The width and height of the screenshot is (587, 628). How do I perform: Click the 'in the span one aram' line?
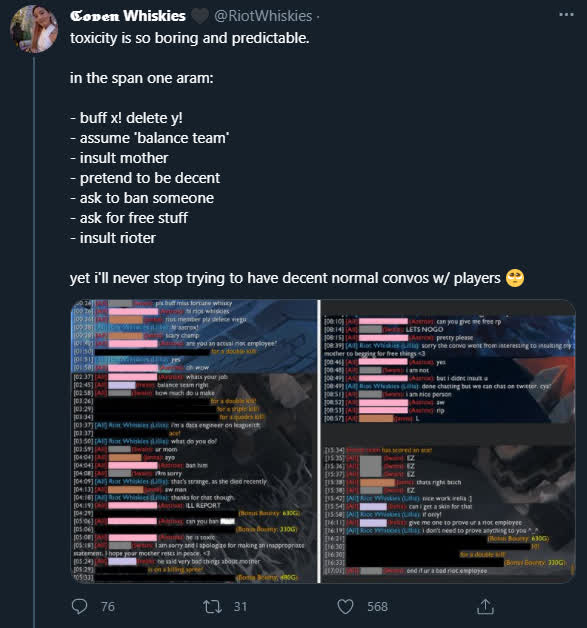pos(142,78)
